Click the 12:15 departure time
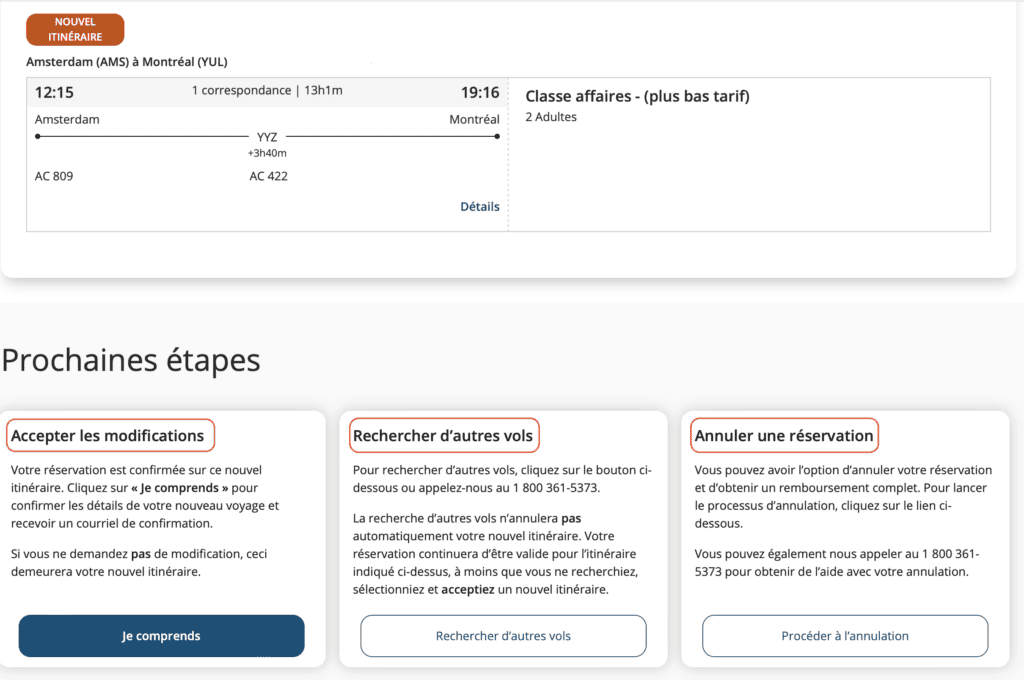This screenshot has height=680, width=1024. click(x=54, y=93)
